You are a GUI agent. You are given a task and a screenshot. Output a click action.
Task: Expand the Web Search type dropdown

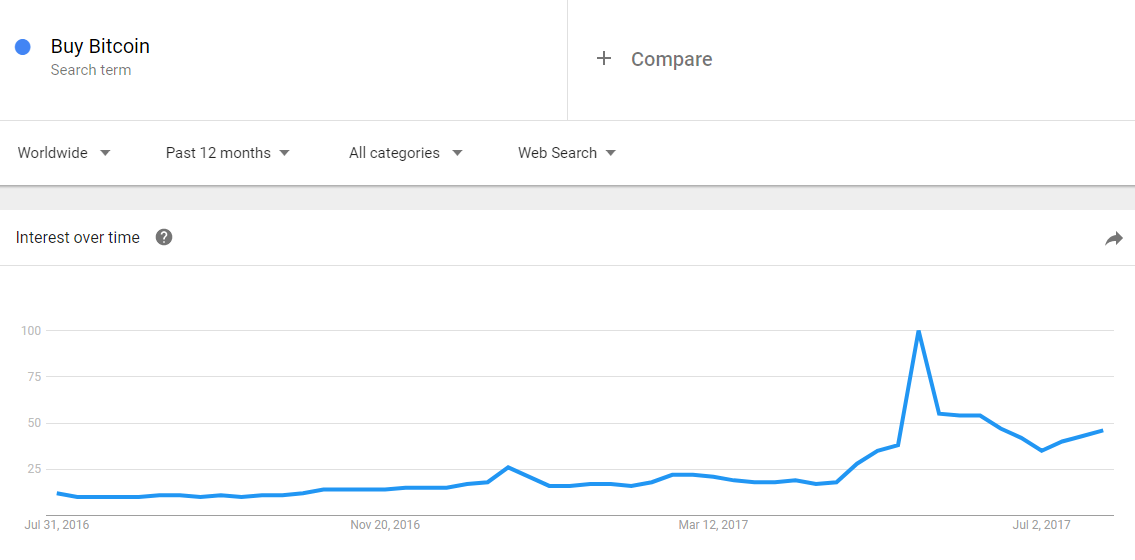point(567,153)
